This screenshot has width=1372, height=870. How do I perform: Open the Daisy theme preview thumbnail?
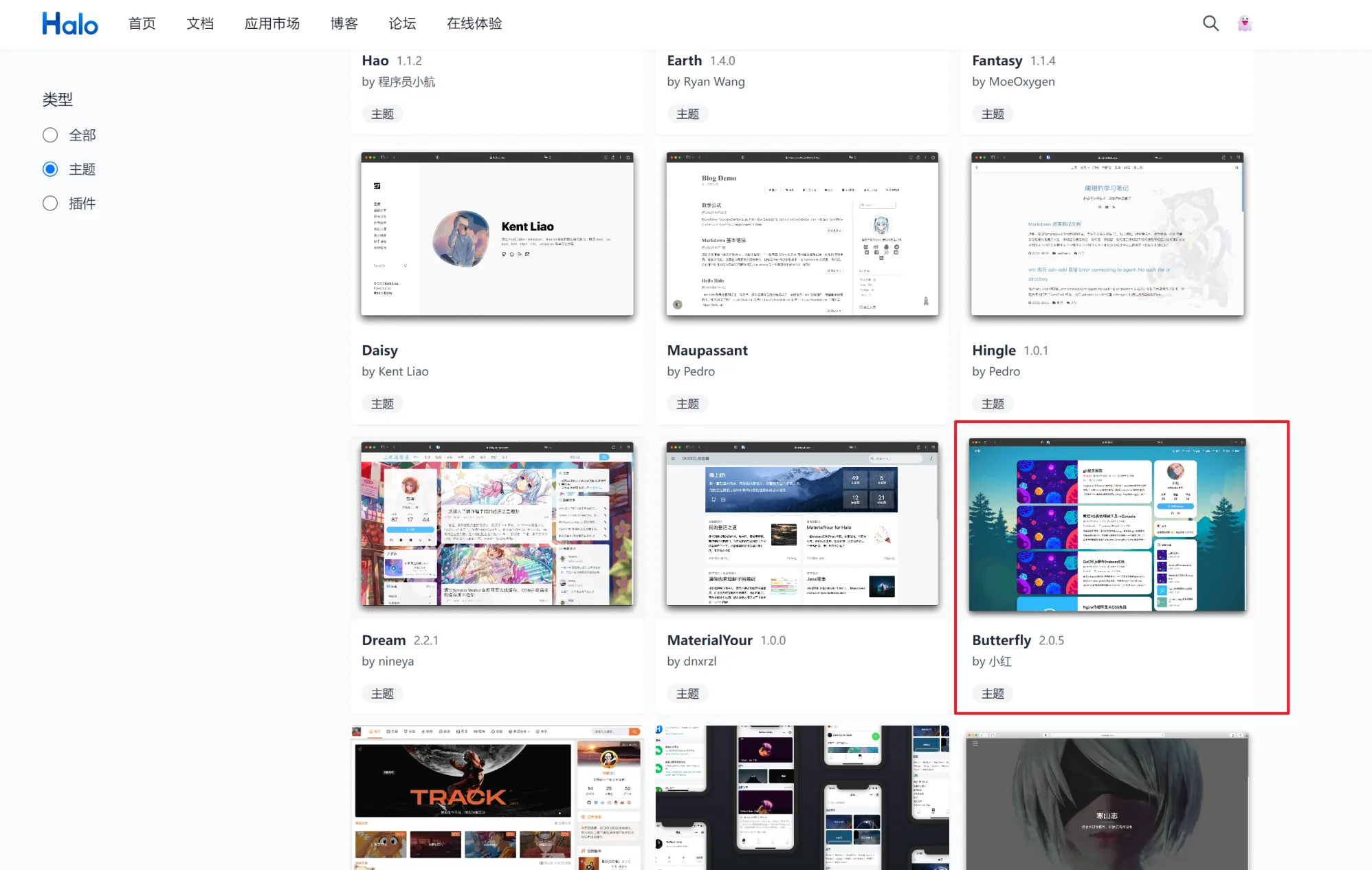point(497,235)
